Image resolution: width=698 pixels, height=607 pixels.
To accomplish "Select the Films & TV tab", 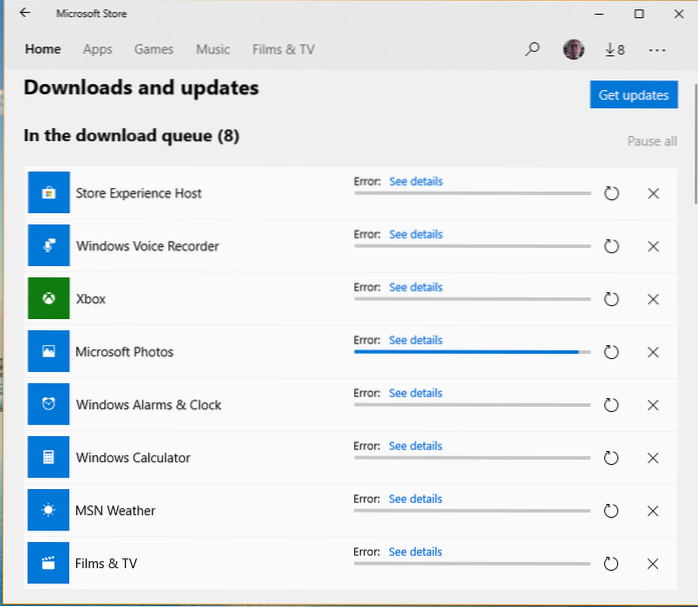I will (x=282, y=49).
